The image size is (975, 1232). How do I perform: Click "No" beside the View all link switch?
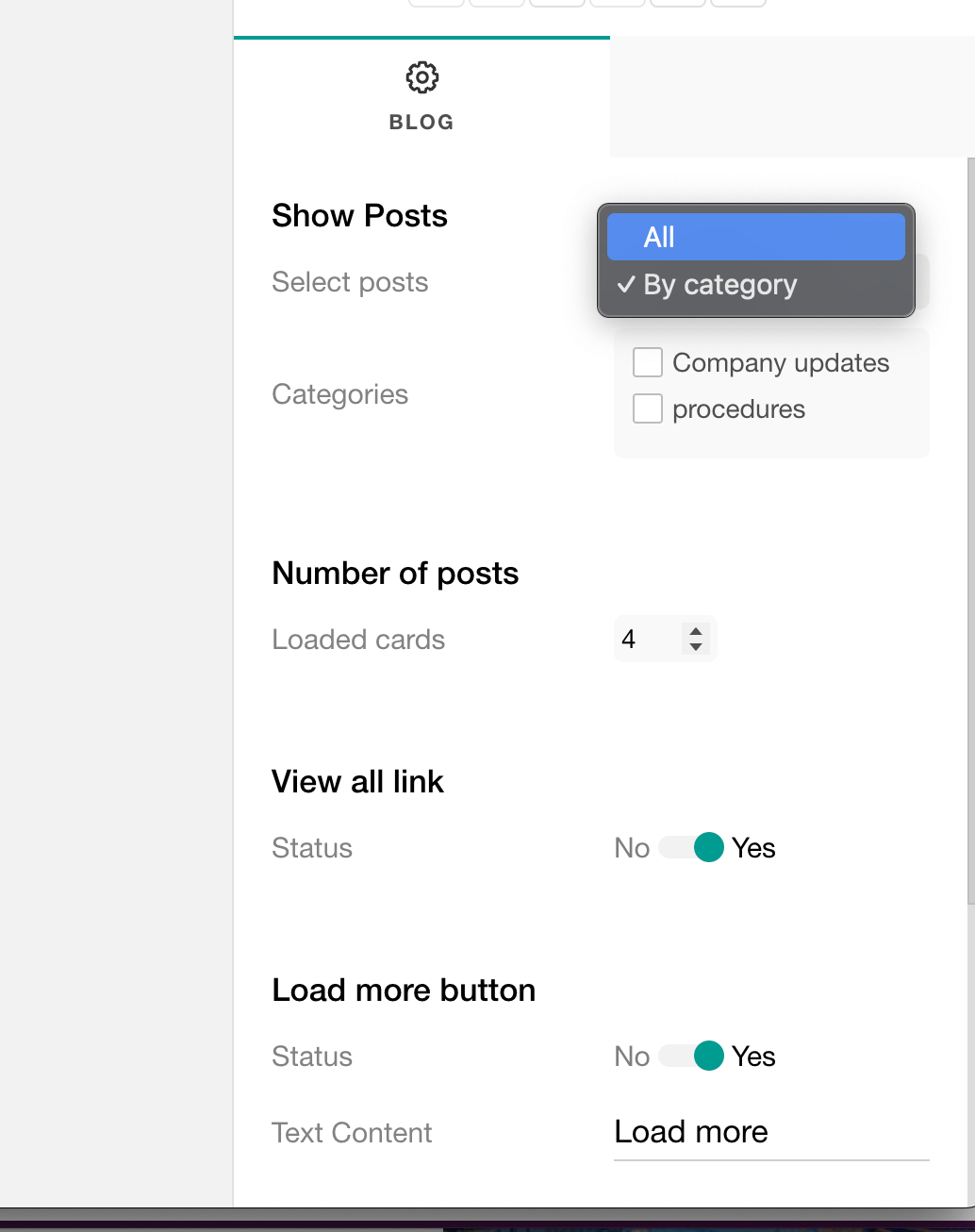632,848
